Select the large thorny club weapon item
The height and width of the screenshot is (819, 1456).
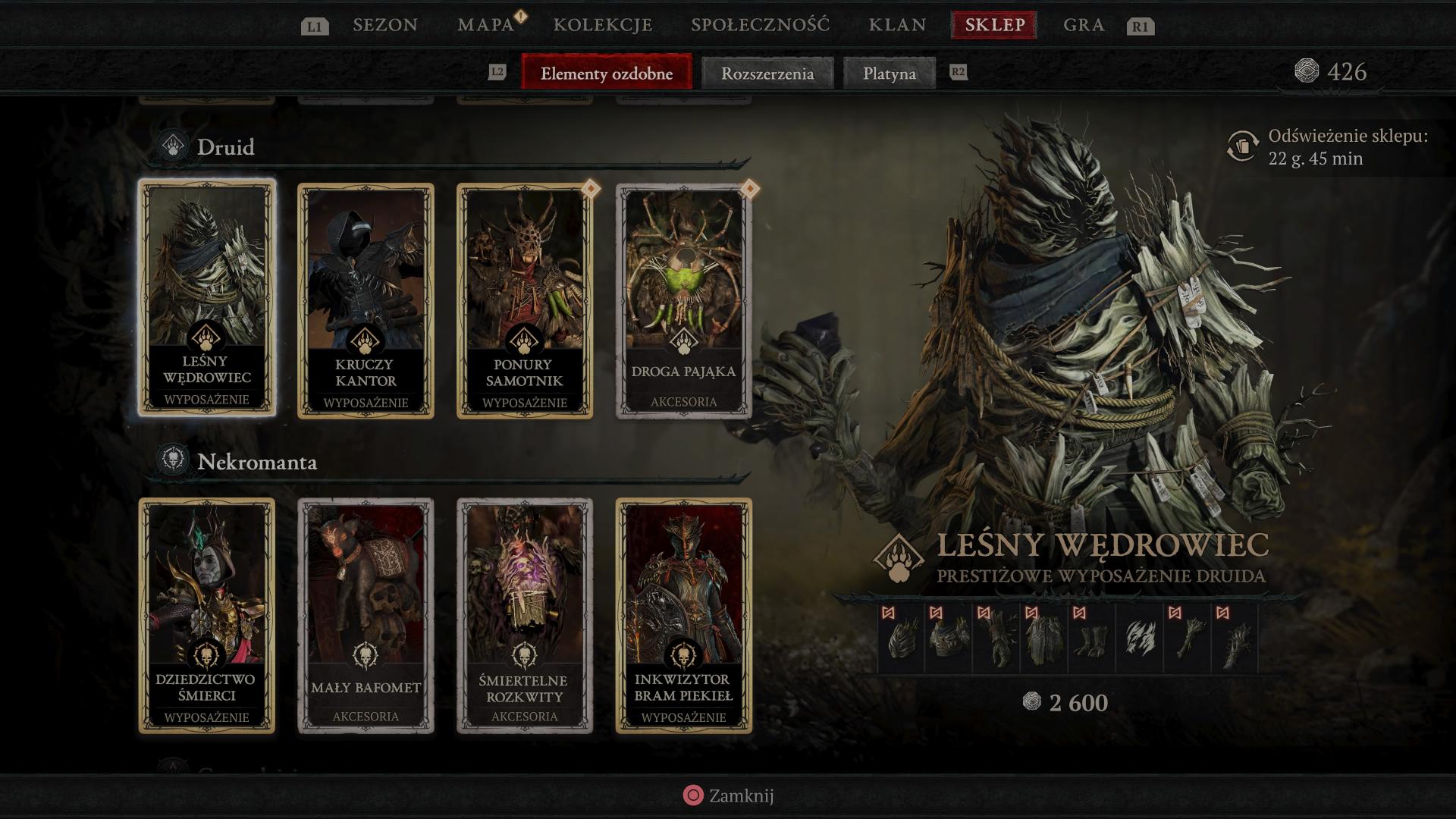point(1235,638)
